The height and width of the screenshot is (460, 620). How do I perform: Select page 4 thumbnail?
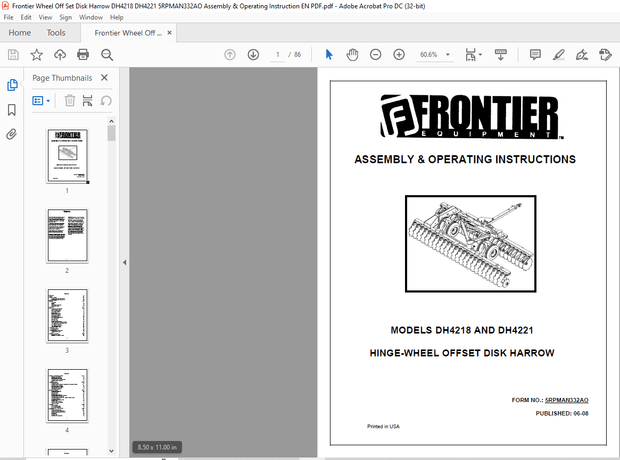67,395
